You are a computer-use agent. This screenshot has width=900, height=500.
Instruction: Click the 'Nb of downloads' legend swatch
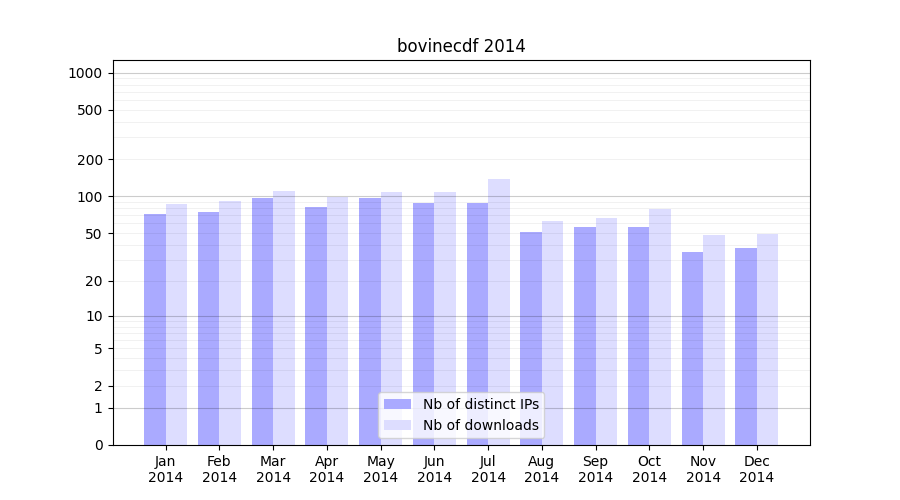tap(397, 425)
